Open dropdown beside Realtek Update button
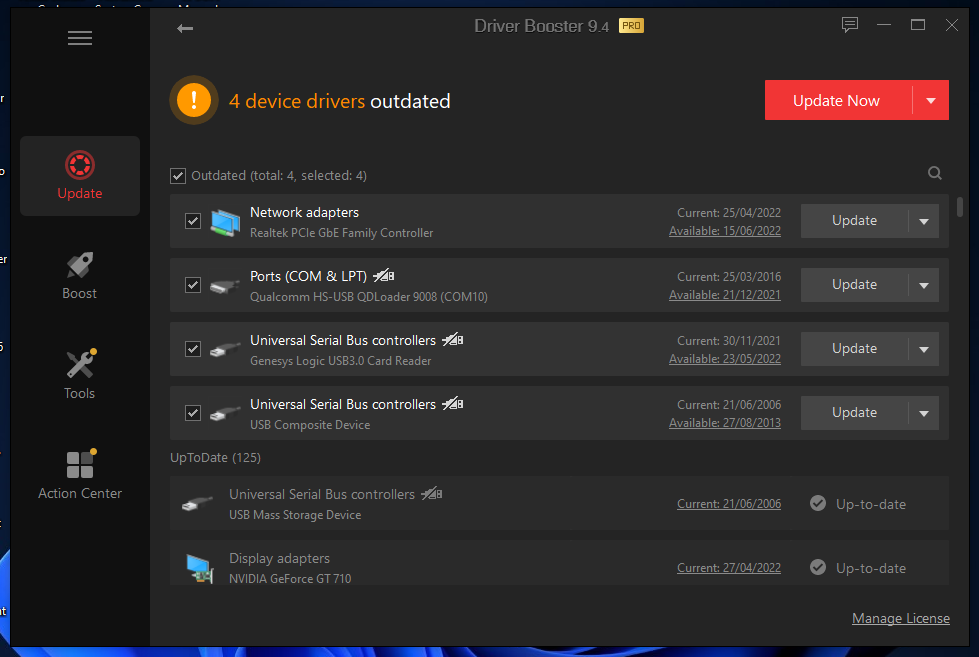Viewport: 979px width, 657px height. (923, 221)
